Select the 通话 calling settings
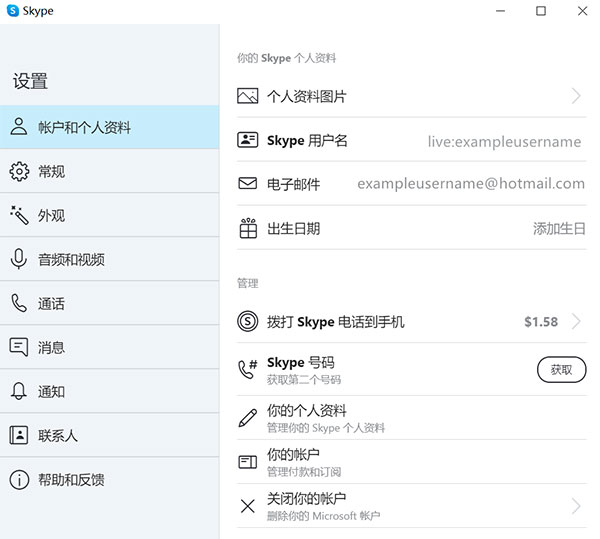600x539 pixels. pyautogui.click(x=109, y=303)
